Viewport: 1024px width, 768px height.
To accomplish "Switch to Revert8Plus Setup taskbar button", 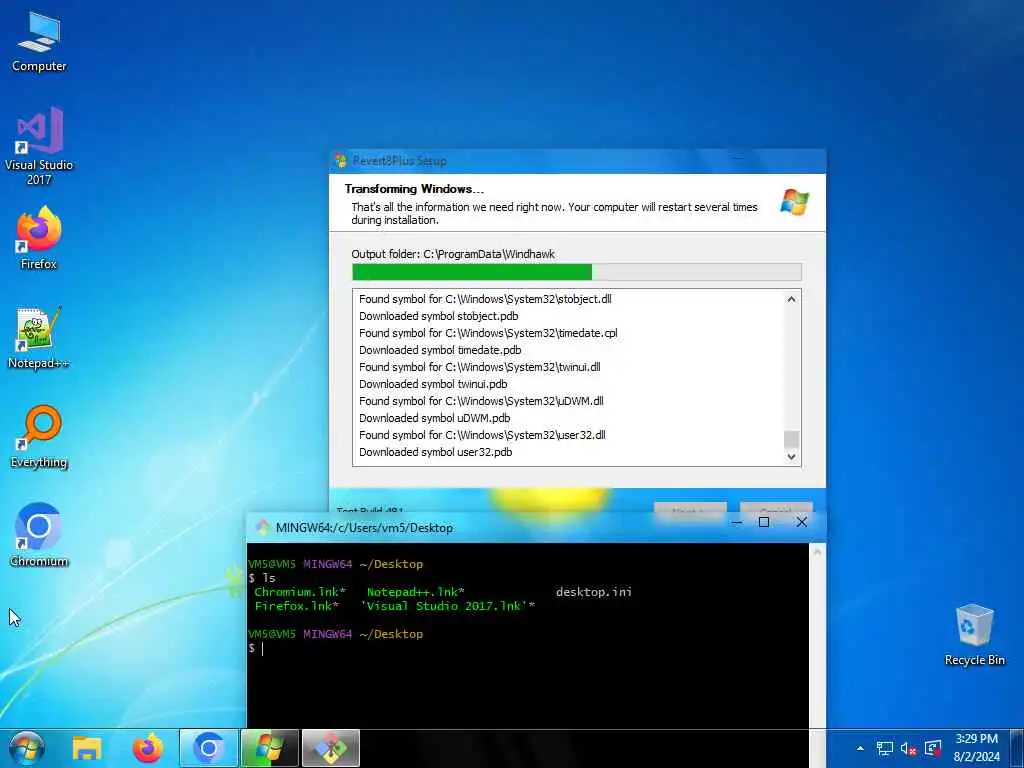I will [270, 748].
